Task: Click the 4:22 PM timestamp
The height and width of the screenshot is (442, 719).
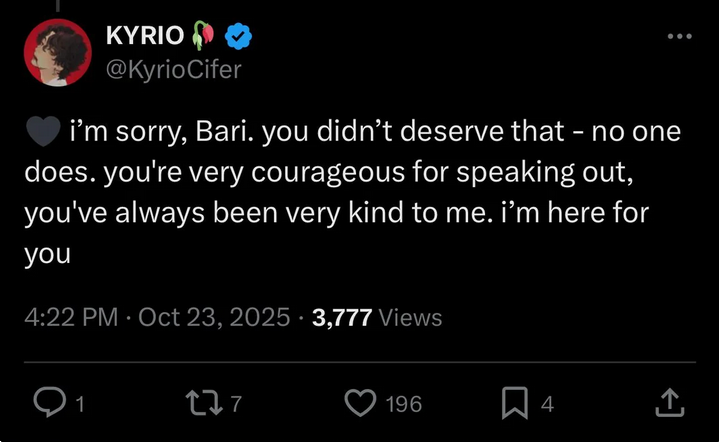Action: [x=71, y=317]
